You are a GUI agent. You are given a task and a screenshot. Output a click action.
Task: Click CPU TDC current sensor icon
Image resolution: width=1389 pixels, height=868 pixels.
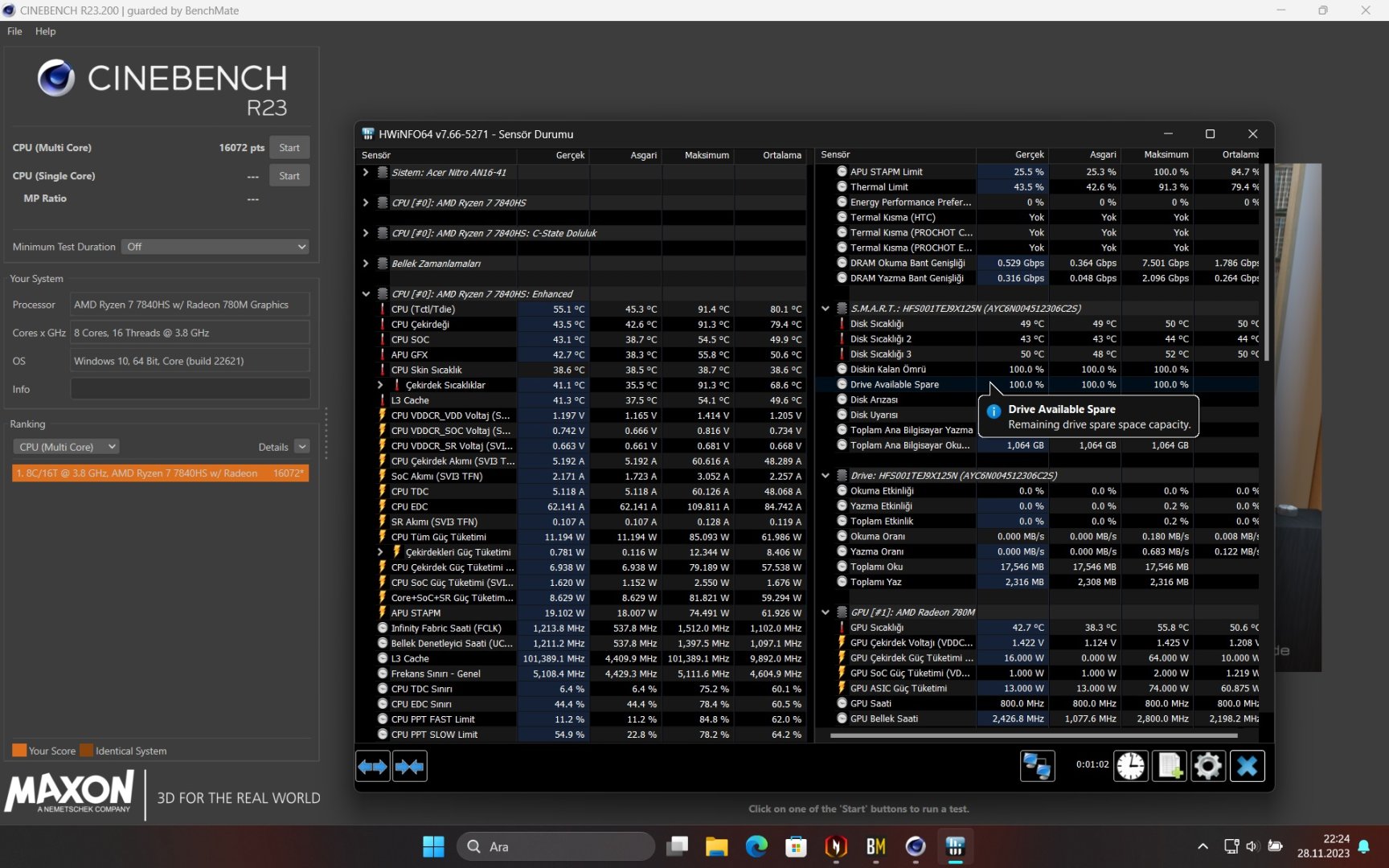[383, 491]
